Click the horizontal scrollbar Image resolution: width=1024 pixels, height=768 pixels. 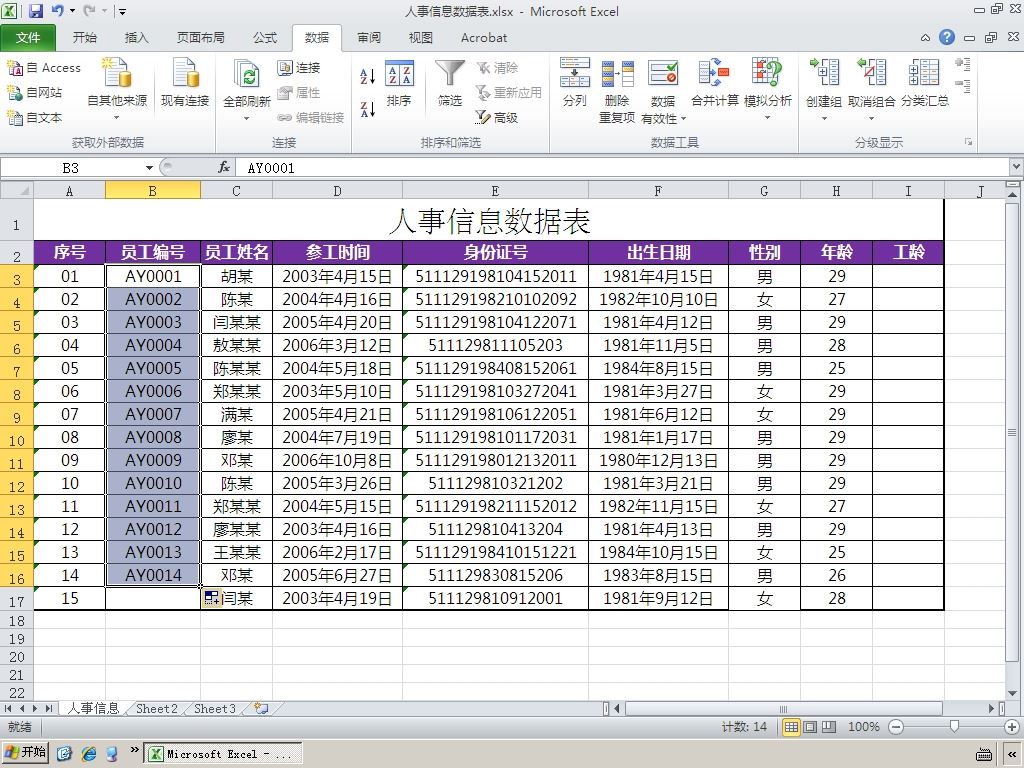tap(783, 709)
